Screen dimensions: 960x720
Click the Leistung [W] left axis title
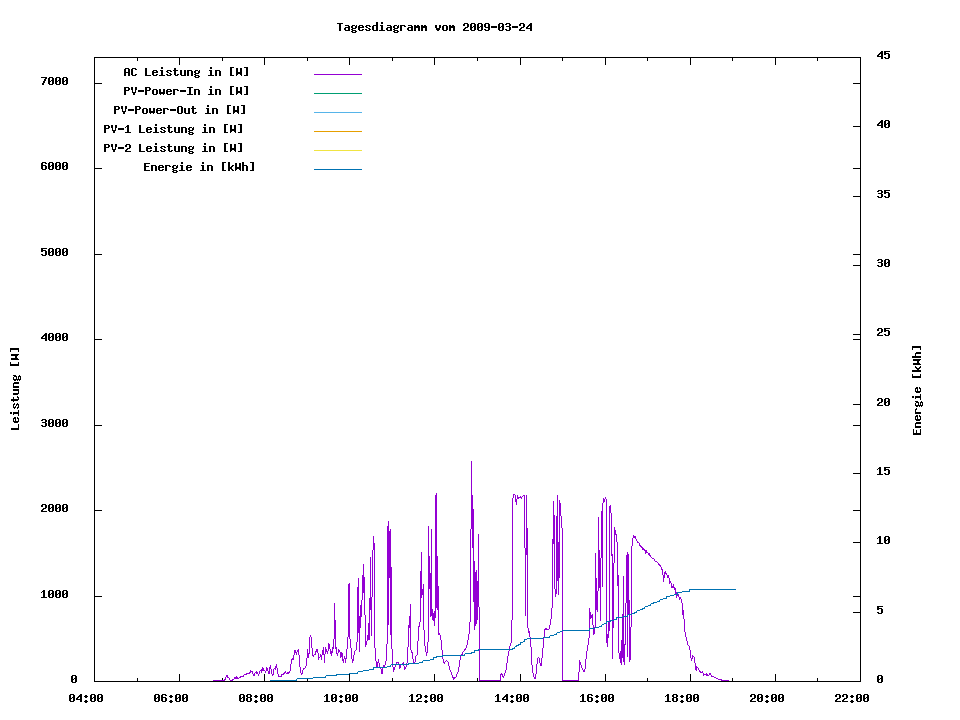(15, 389)
